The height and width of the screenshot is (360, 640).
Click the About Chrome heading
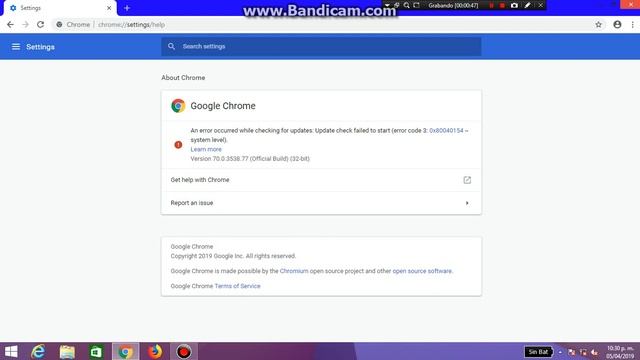click(183, 78)
